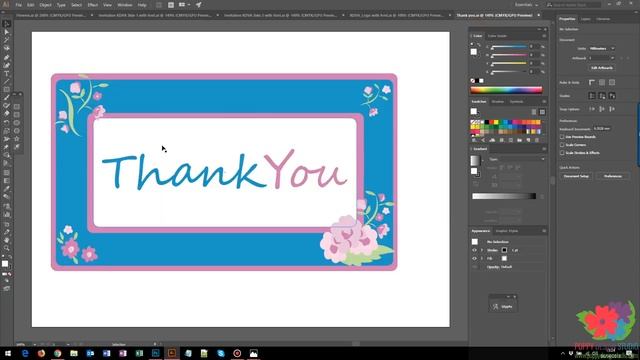The image size is (640, 360).
Task: Click Stroke color swatch in Appearance panel
Action: [504, 250]
